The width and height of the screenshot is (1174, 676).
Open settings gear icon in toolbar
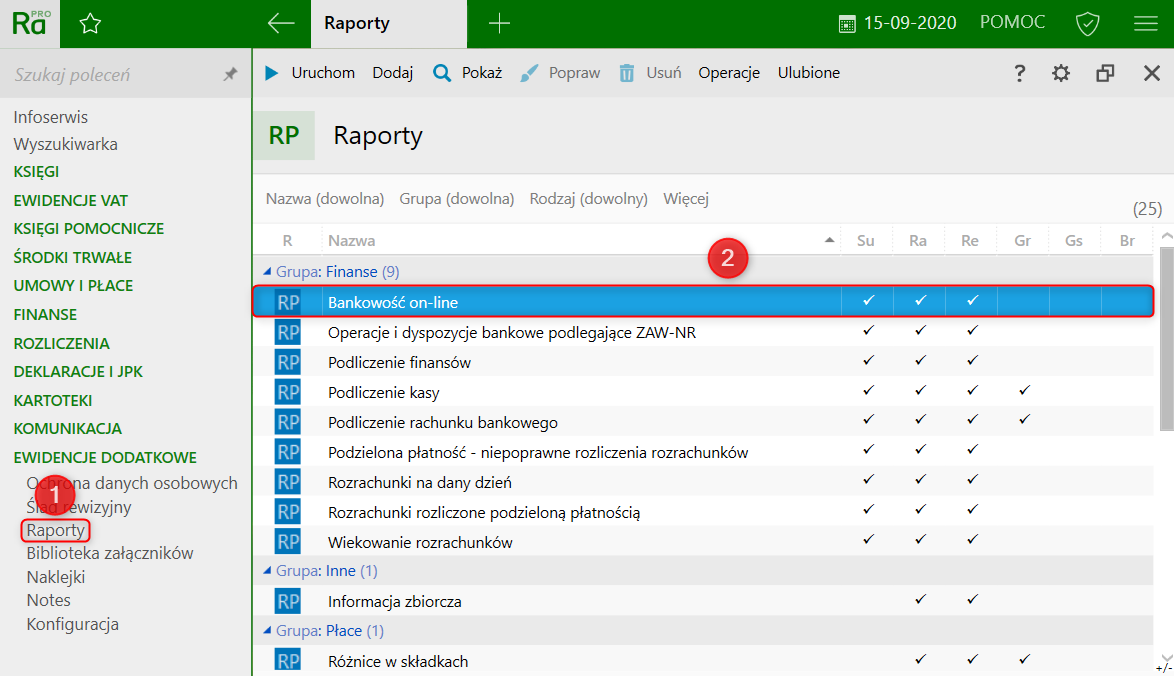tap(1061, 73)
